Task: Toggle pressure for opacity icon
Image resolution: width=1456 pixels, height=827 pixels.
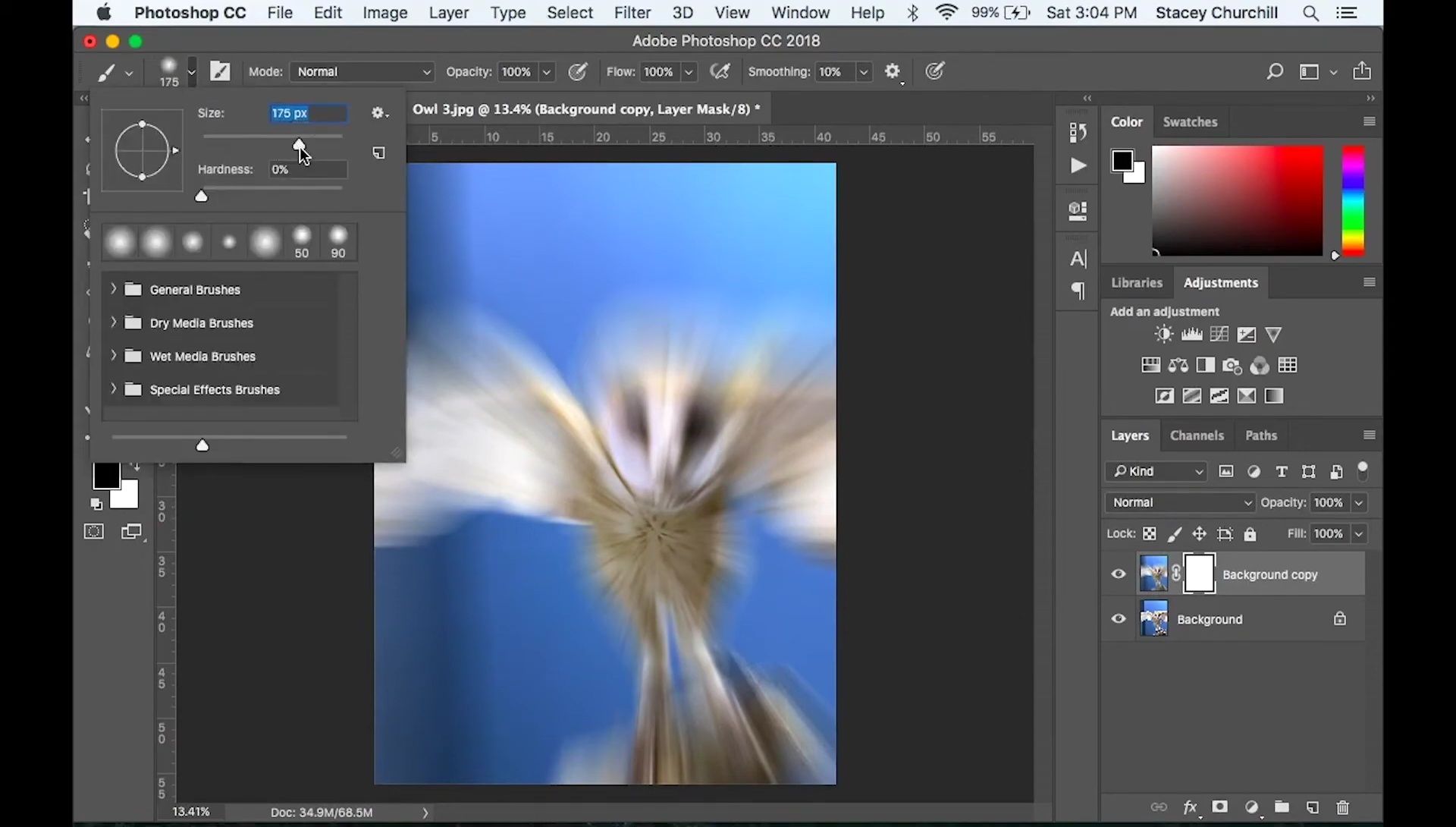Action: (x=578, y=71)
